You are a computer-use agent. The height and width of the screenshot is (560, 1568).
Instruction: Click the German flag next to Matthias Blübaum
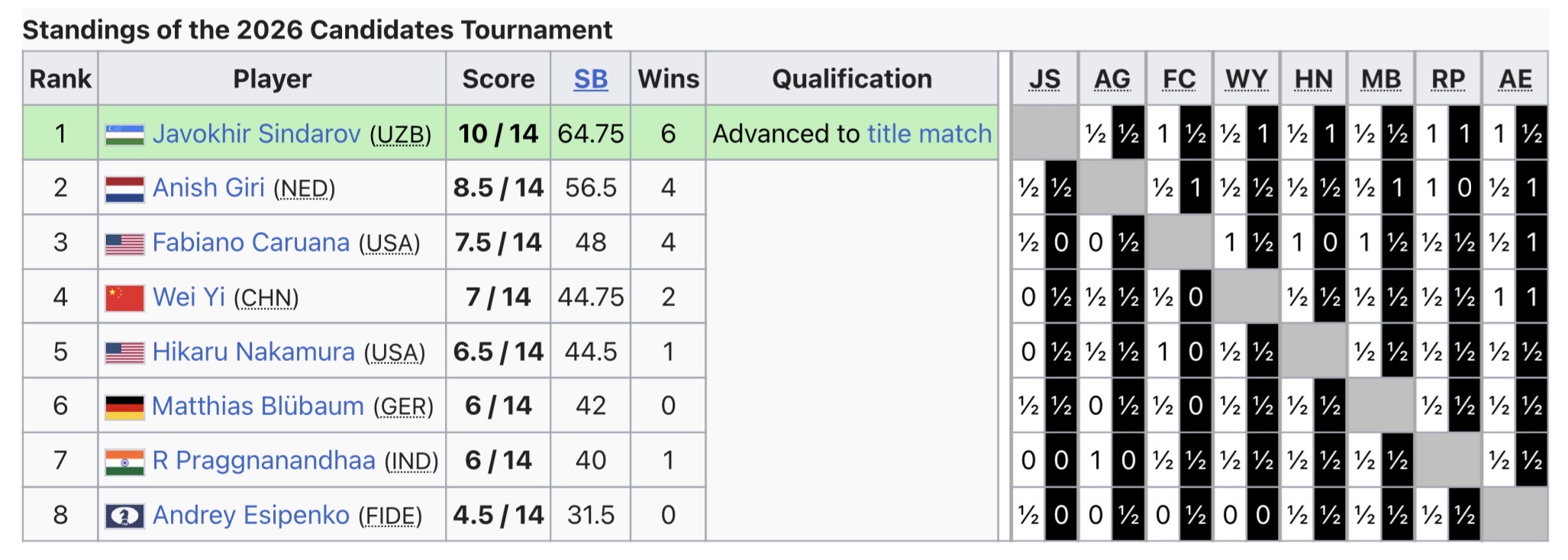(x=124, y=407)
